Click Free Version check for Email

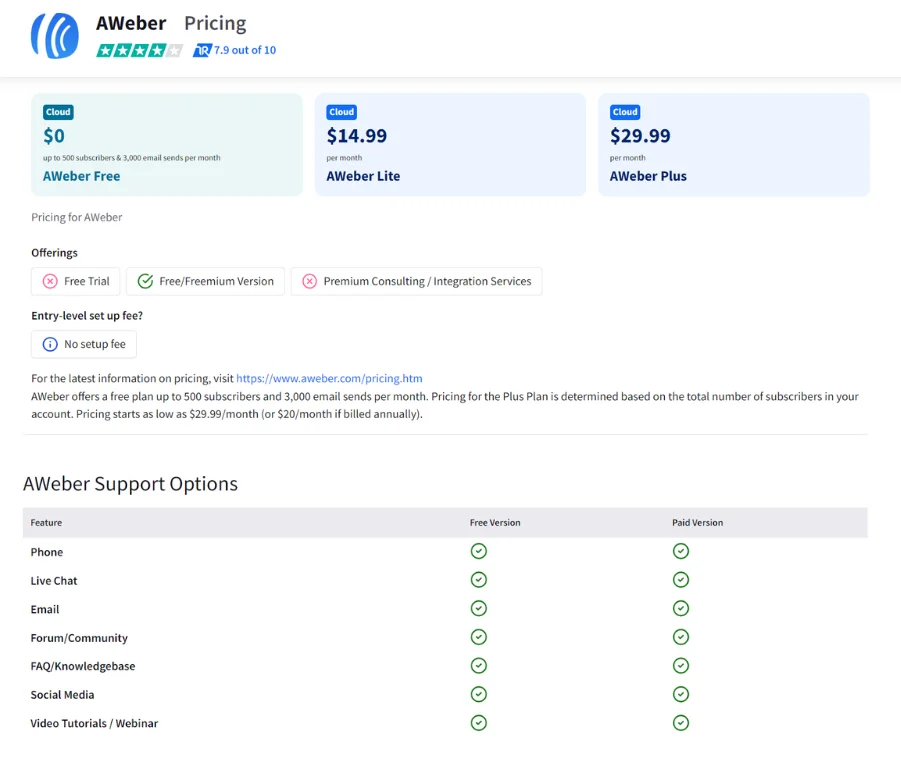479,608
